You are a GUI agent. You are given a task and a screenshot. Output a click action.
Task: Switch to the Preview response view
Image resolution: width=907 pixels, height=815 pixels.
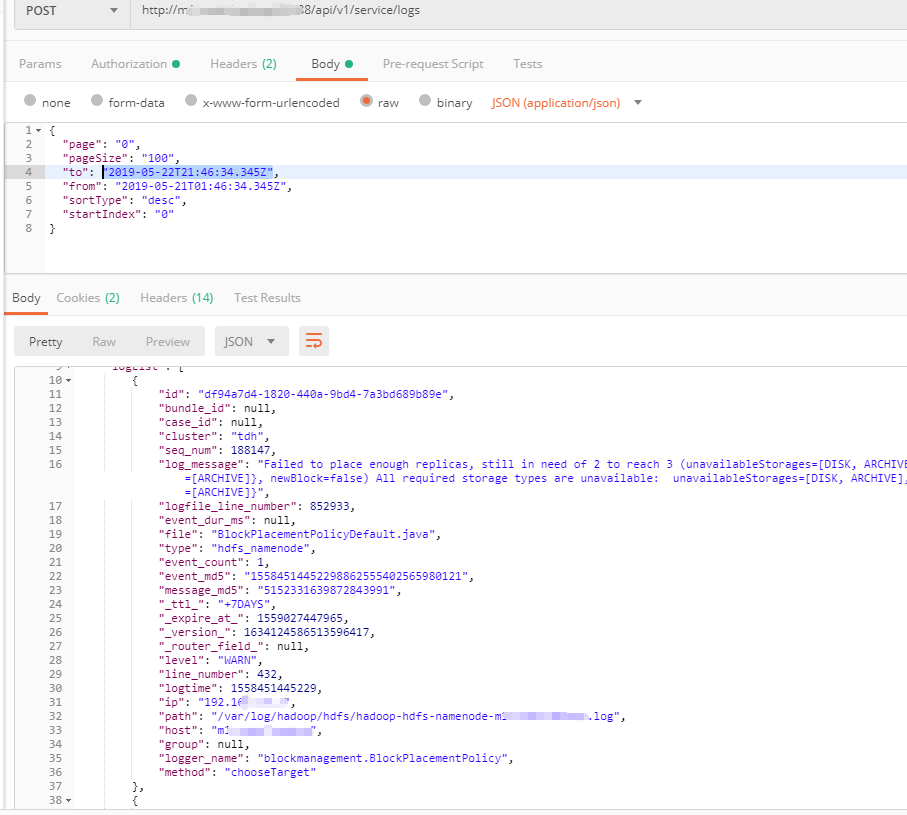pos(167,340)
